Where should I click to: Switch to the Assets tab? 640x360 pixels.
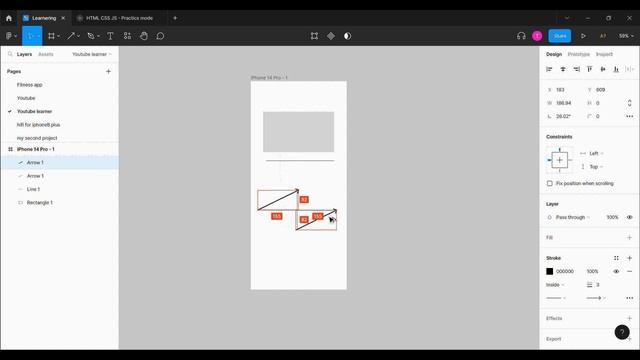point(46,54)
